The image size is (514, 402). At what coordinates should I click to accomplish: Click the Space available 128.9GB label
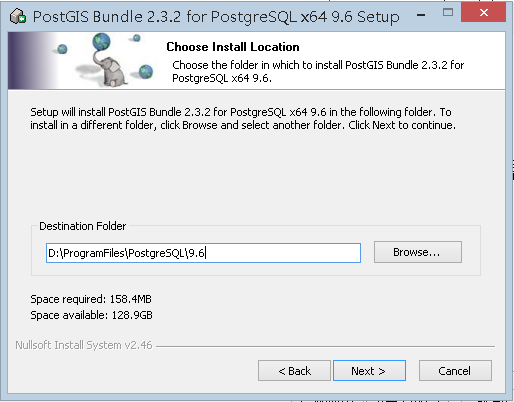pyautogui.click(x=91, y=315)
